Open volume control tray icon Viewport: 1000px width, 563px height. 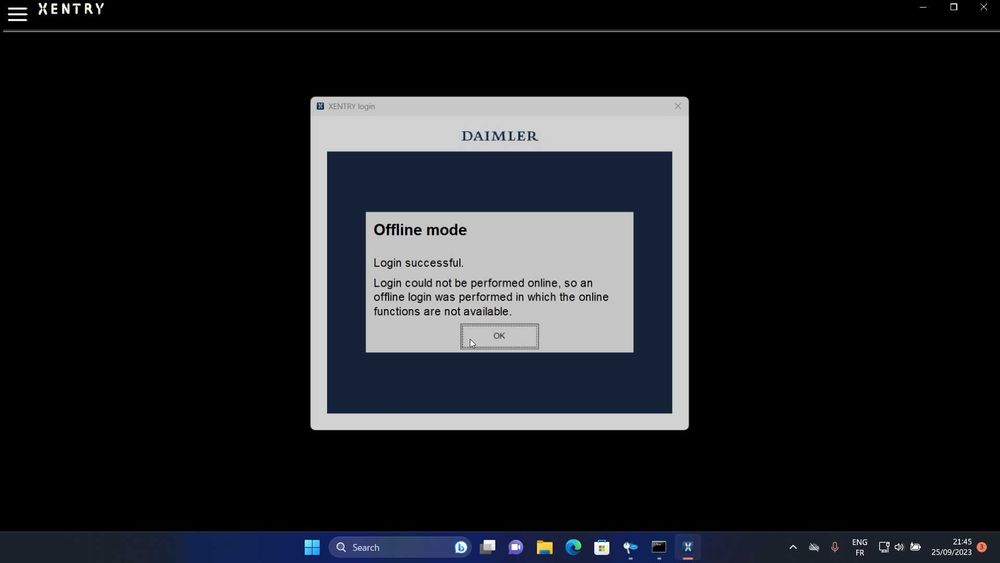[899, 547]
